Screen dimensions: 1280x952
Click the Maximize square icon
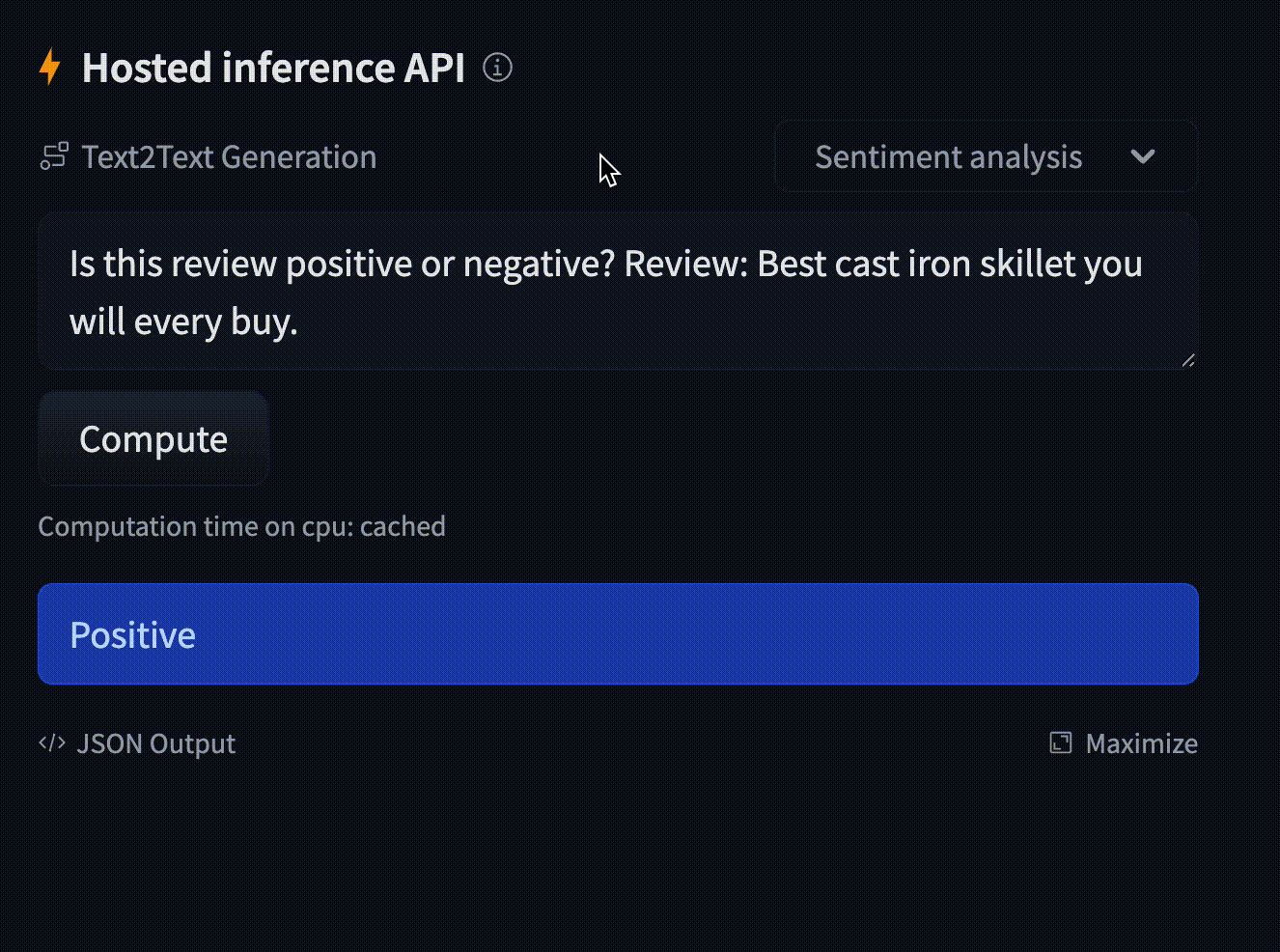pyautogui.click(x=1061, y=742)
